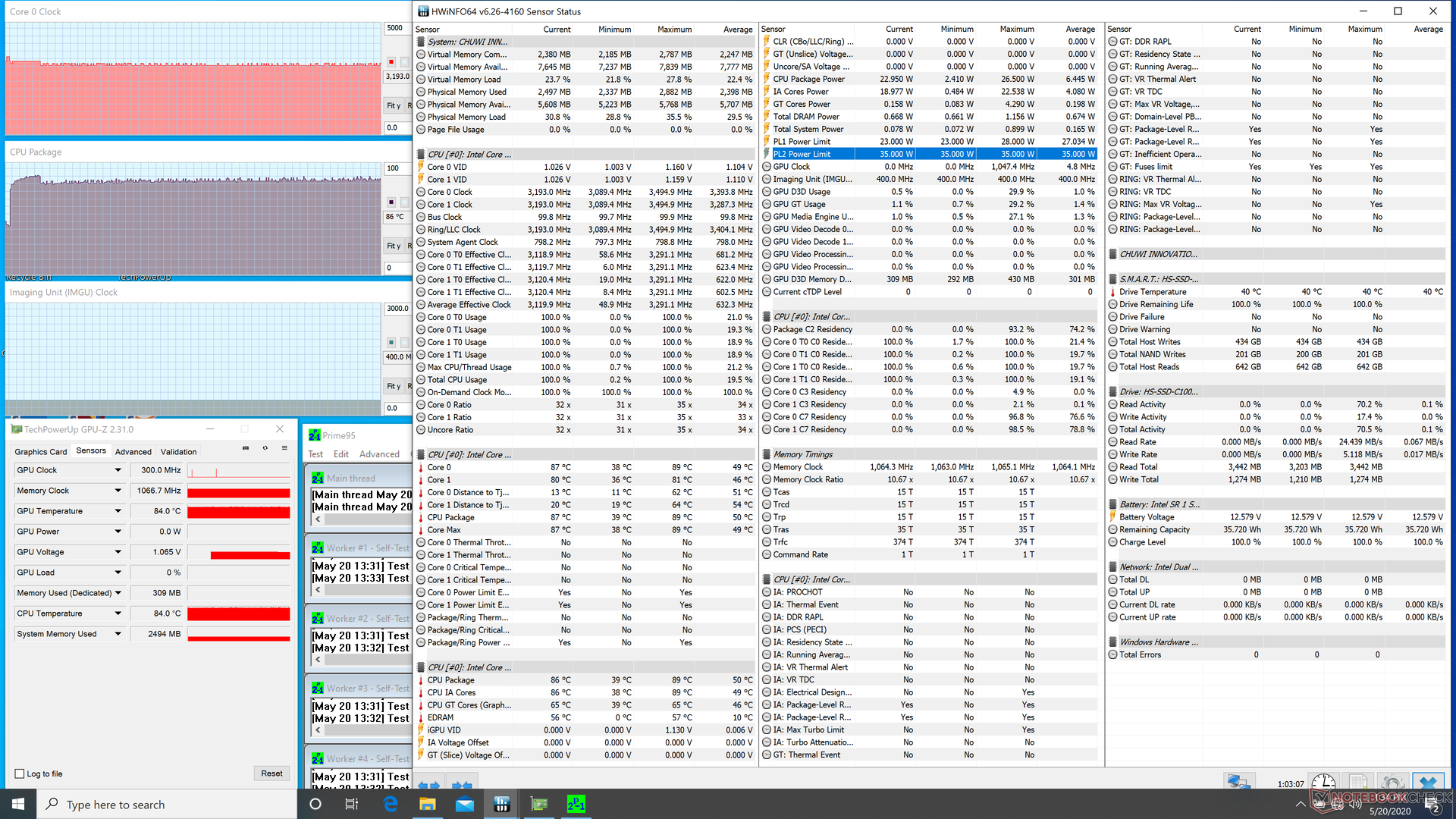
Task: Toggle GPU-Z Log to file checkbox
Action: tap(20, 773)
